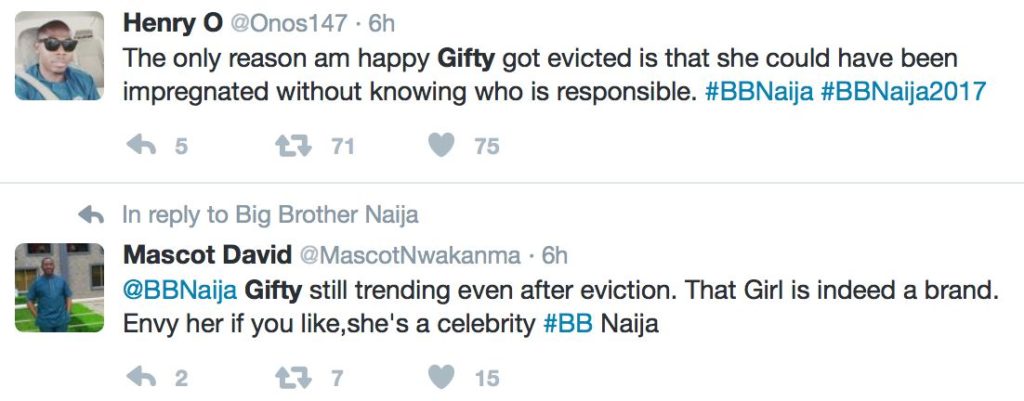Open the #BBNaija2017 hashtag

[x=904, y=90]
